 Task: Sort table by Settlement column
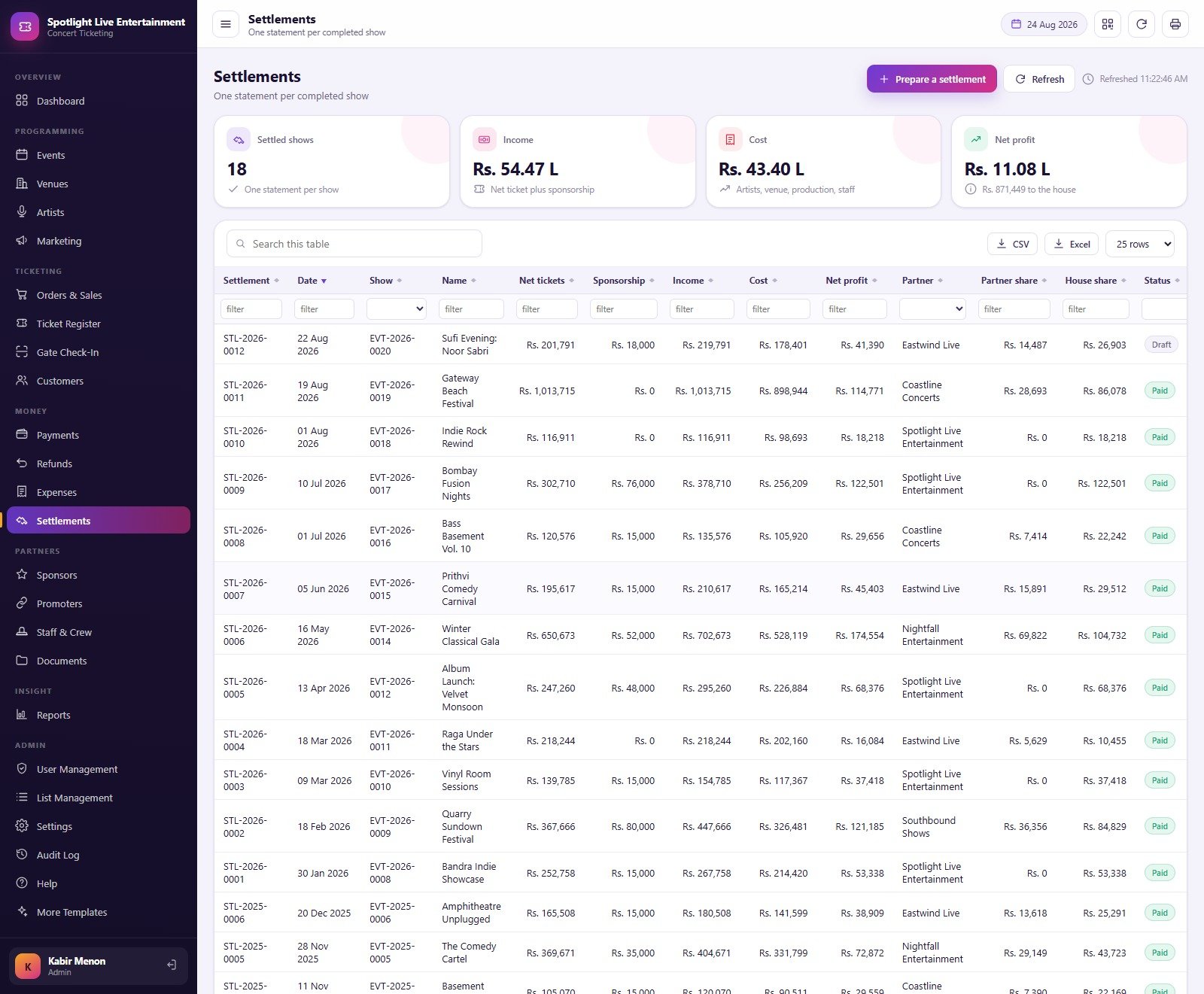click(x=251, y=281)
